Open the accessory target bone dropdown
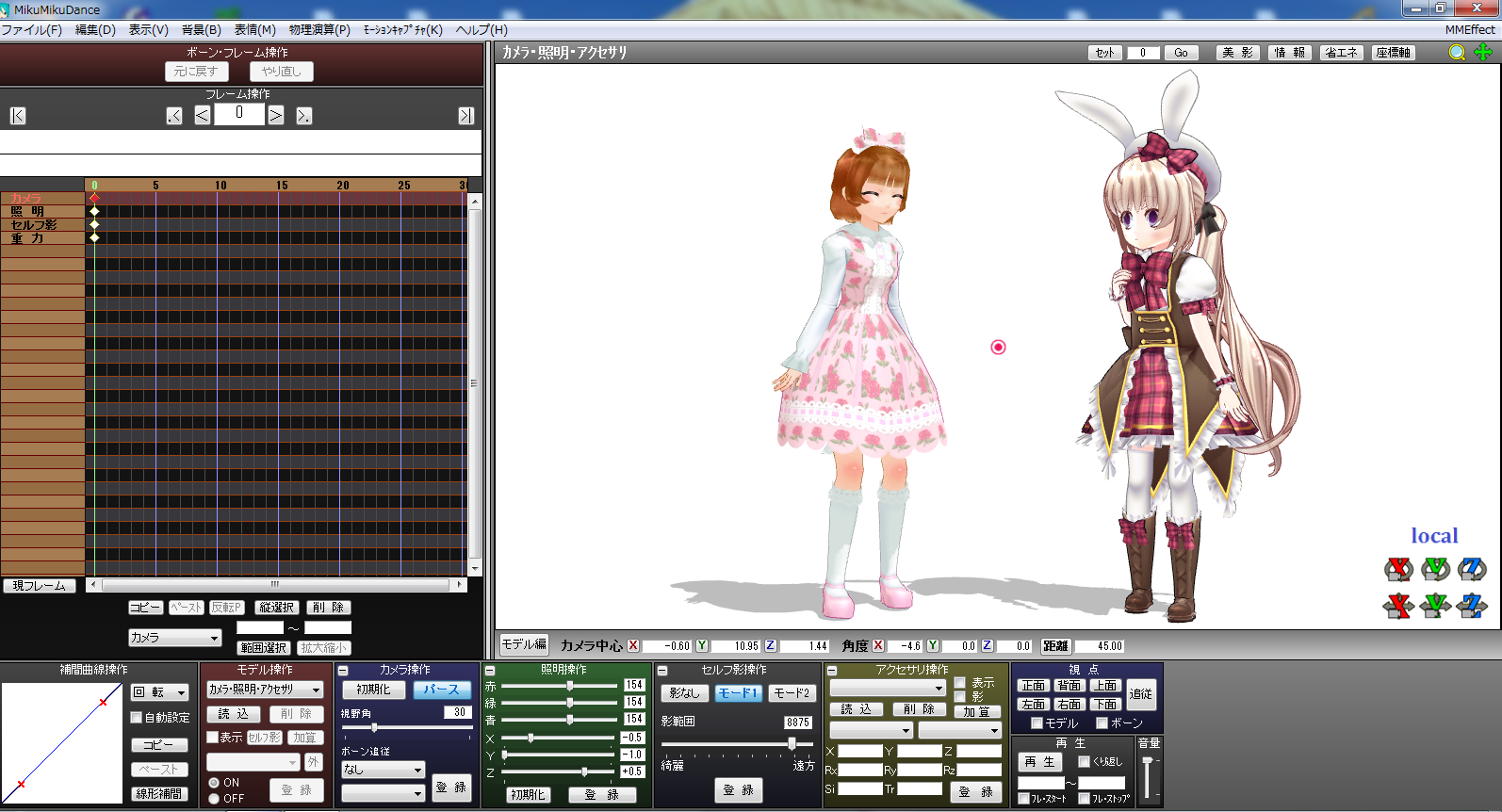Screen dimensions: 1502x812 coord(959,730)
